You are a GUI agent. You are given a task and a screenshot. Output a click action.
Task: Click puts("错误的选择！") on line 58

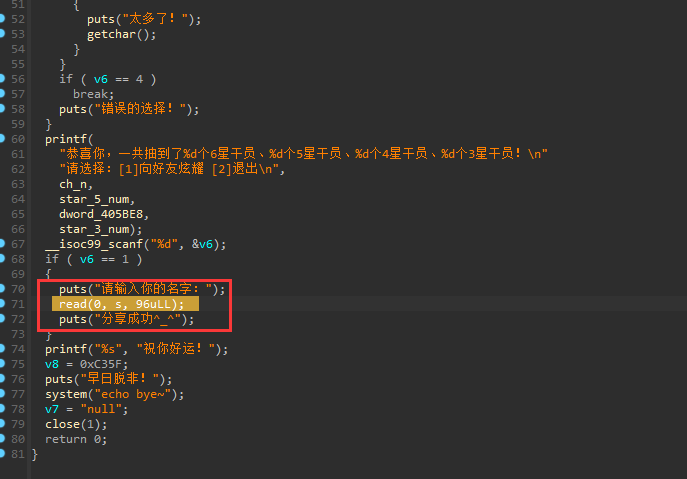[x=129, y=109]
